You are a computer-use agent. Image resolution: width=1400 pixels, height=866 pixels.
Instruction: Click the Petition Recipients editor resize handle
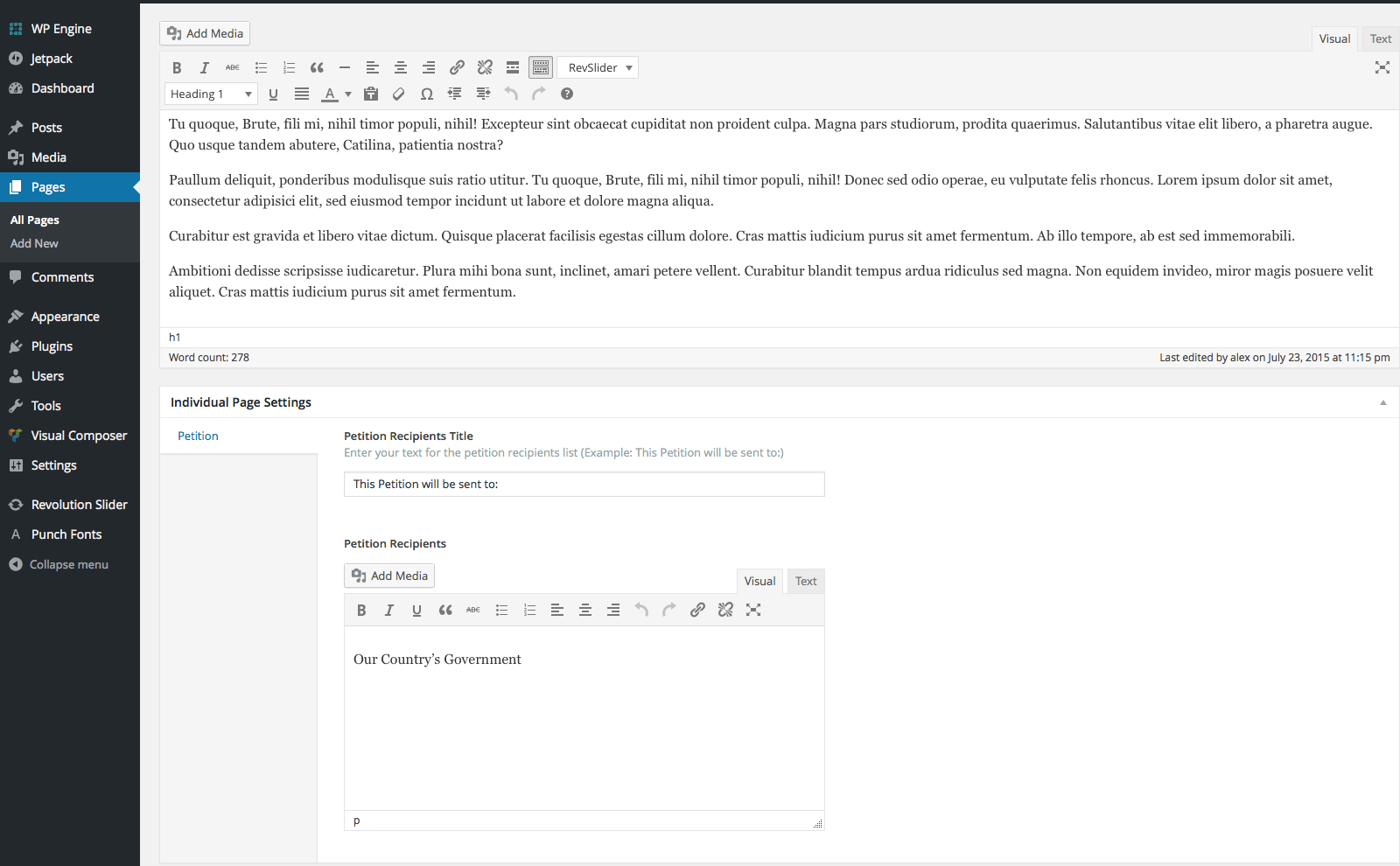click(x=818, y=823)
